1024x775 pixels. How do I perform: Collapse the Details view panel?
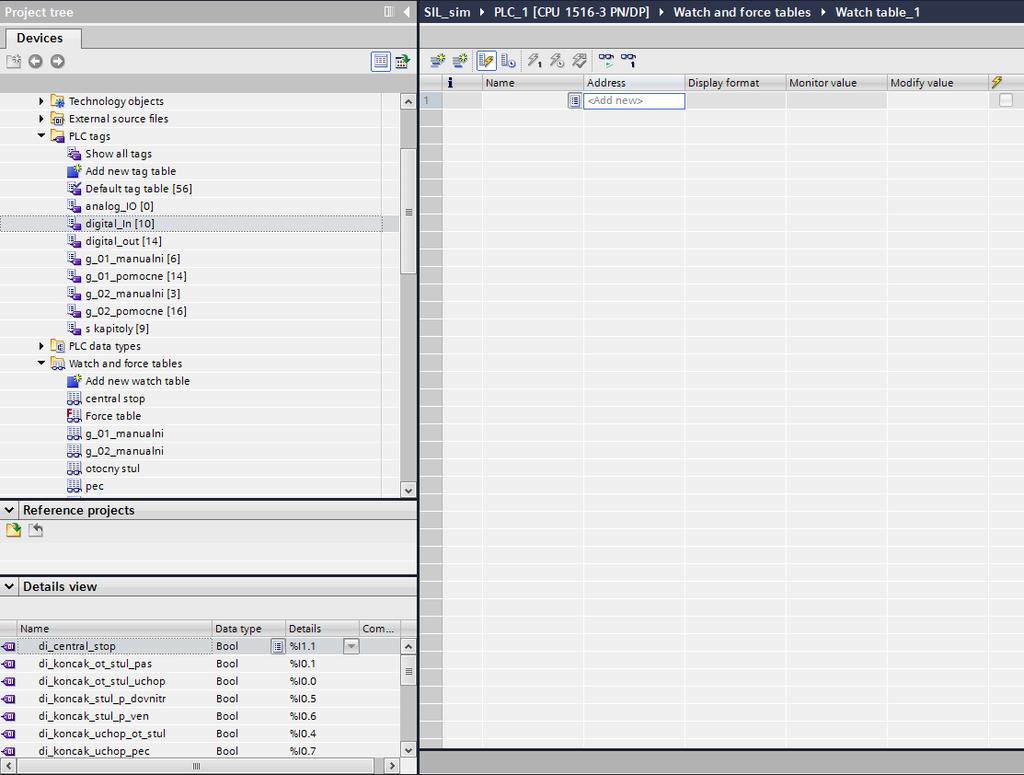coord(10,586)
